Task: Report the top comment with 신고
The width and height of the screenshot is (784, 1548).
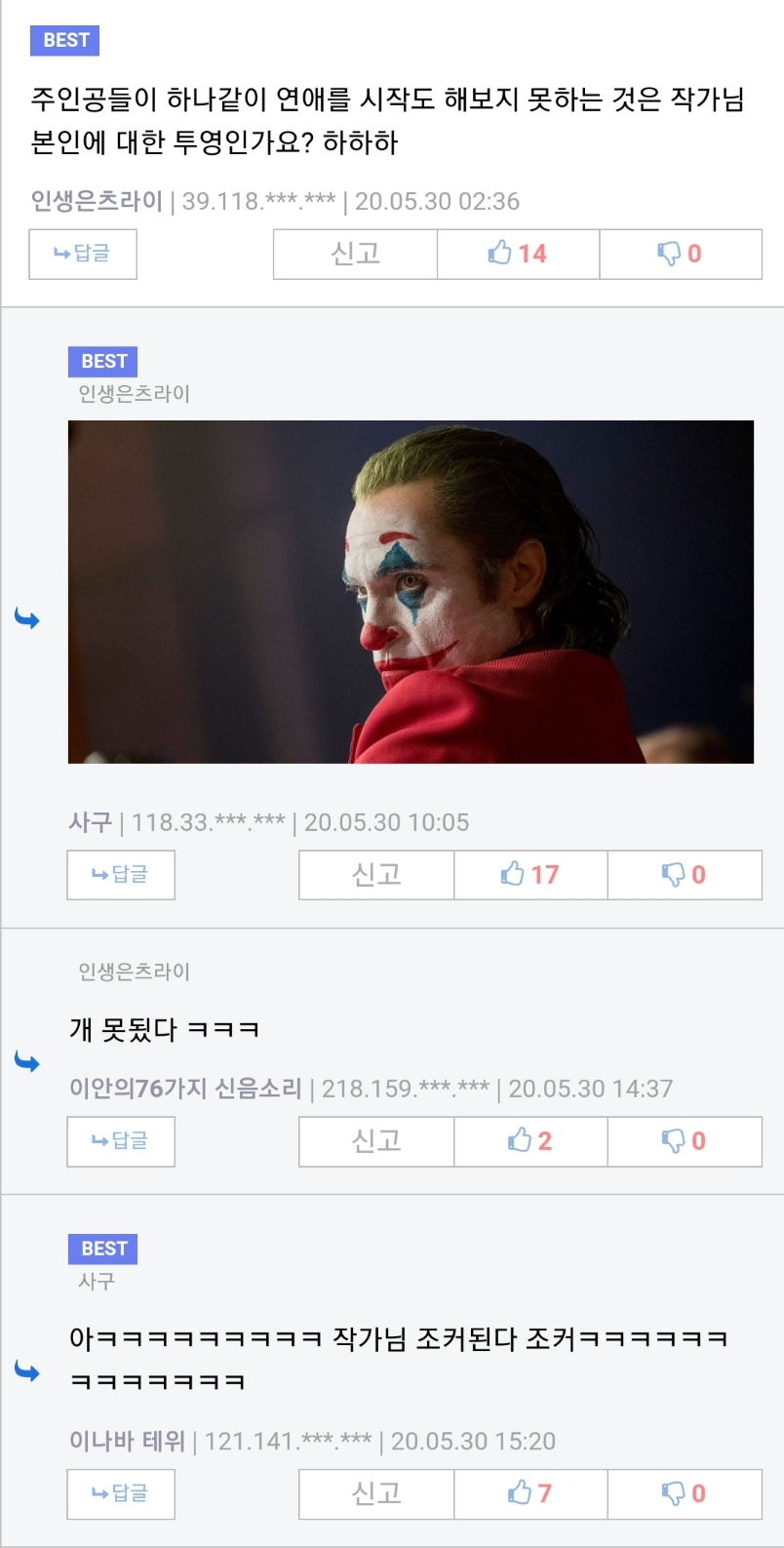Action: point(355,254)
